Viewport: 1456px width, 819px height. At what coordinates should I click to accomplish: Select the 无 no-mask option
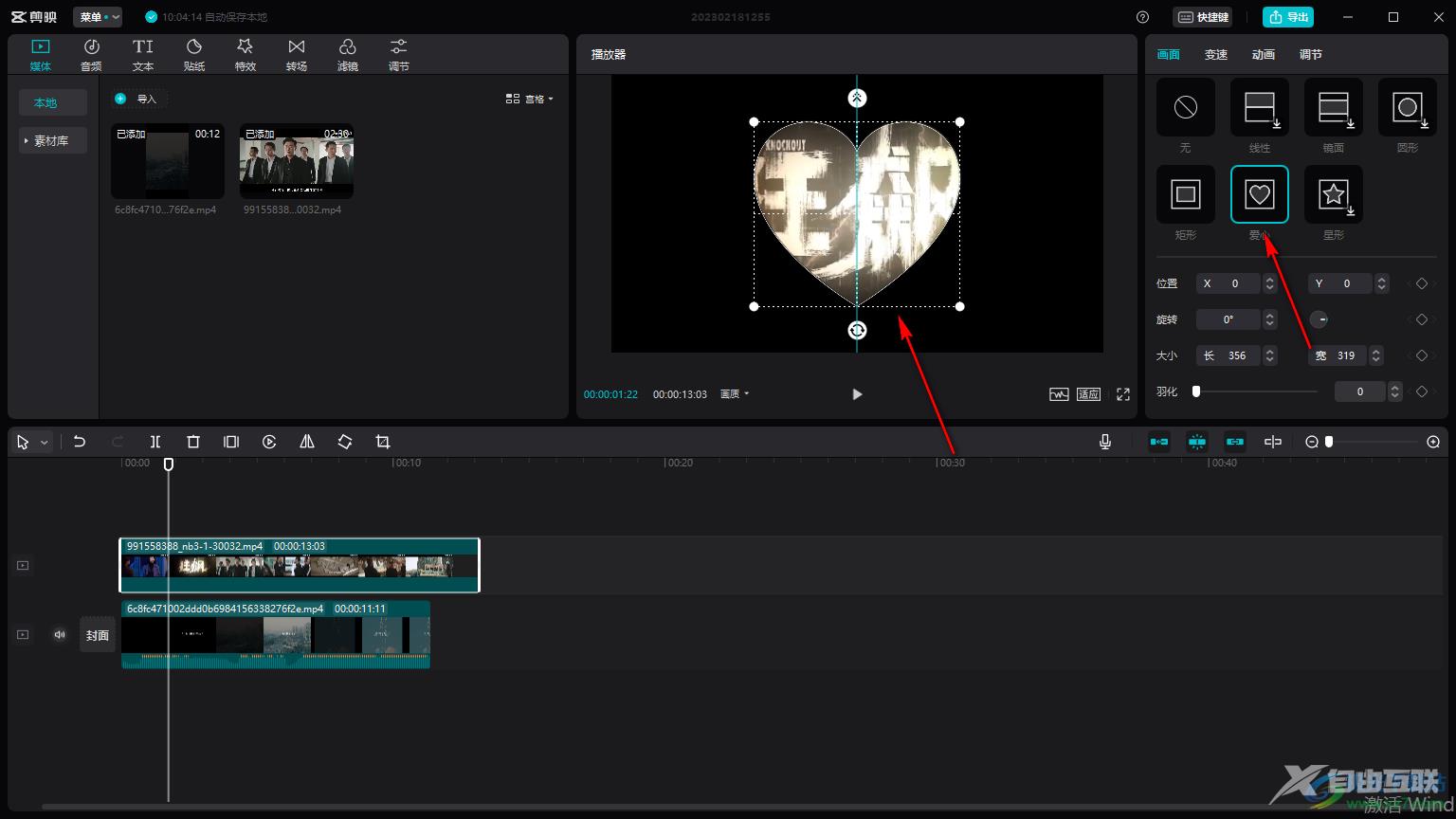(1186, 107)
